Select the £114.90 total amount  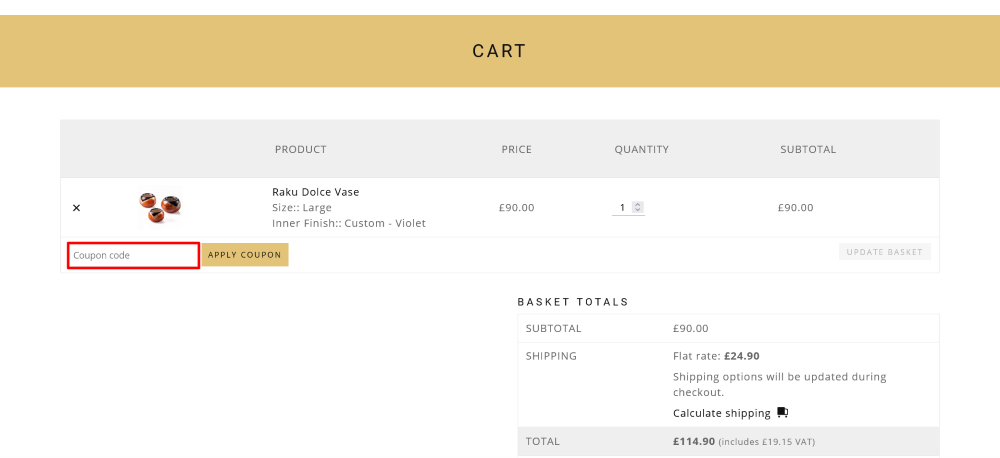(x=694, y=441)
